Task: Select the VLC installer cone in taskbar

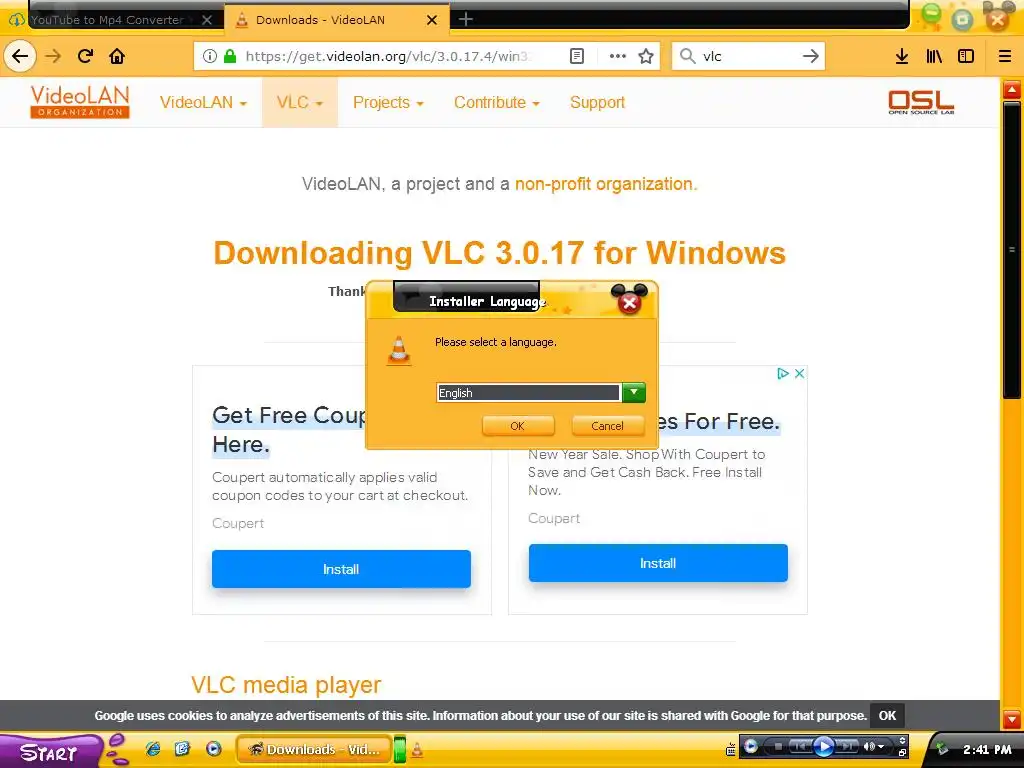Action: pyautogui.click(x=417, y=750)
